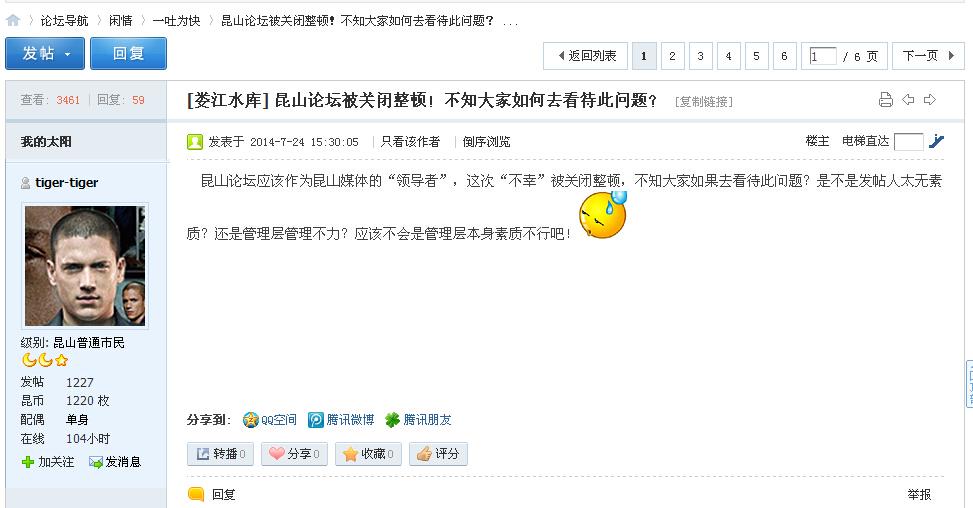
Task: Click 只看该作者 filter link
Action: (410, 142)
